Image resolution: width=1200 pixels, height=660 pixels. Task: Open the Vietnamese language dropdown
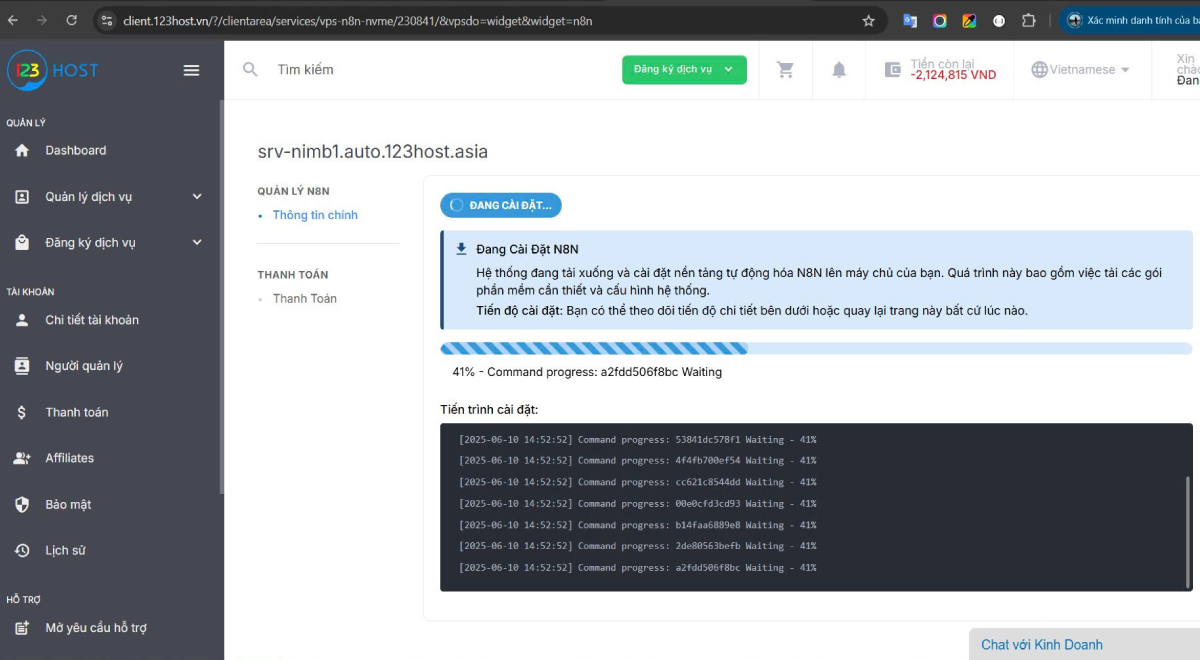pyautogui.click(x=1080, y=70)
